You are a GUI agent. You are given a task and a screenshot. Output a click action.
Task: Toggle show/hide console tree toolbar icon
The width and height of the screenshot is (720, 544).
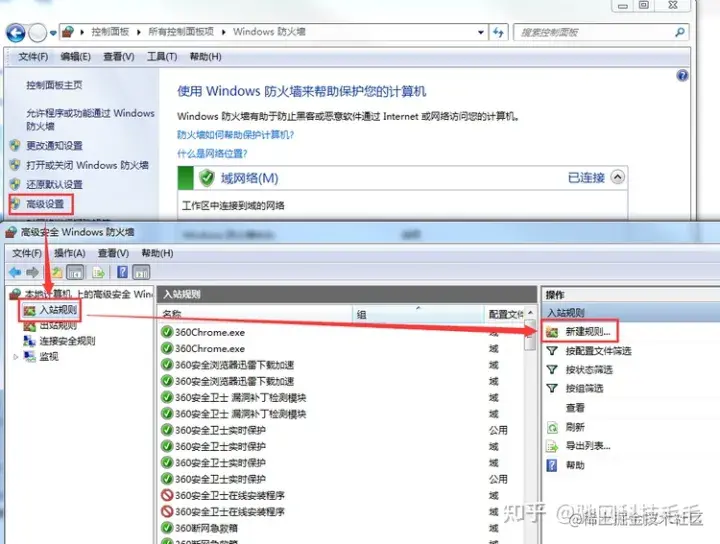(75, 272)
